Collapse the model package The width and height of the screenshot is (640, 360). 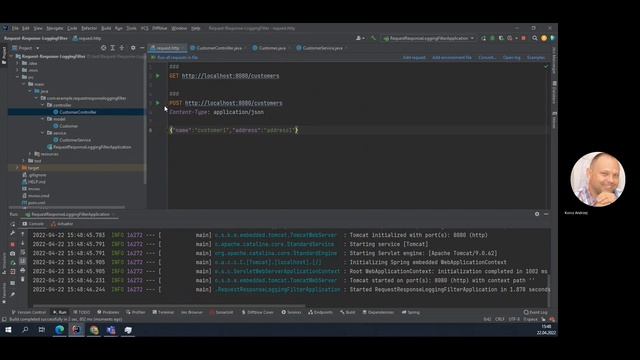pyautogui.click(x=42, y=119)
